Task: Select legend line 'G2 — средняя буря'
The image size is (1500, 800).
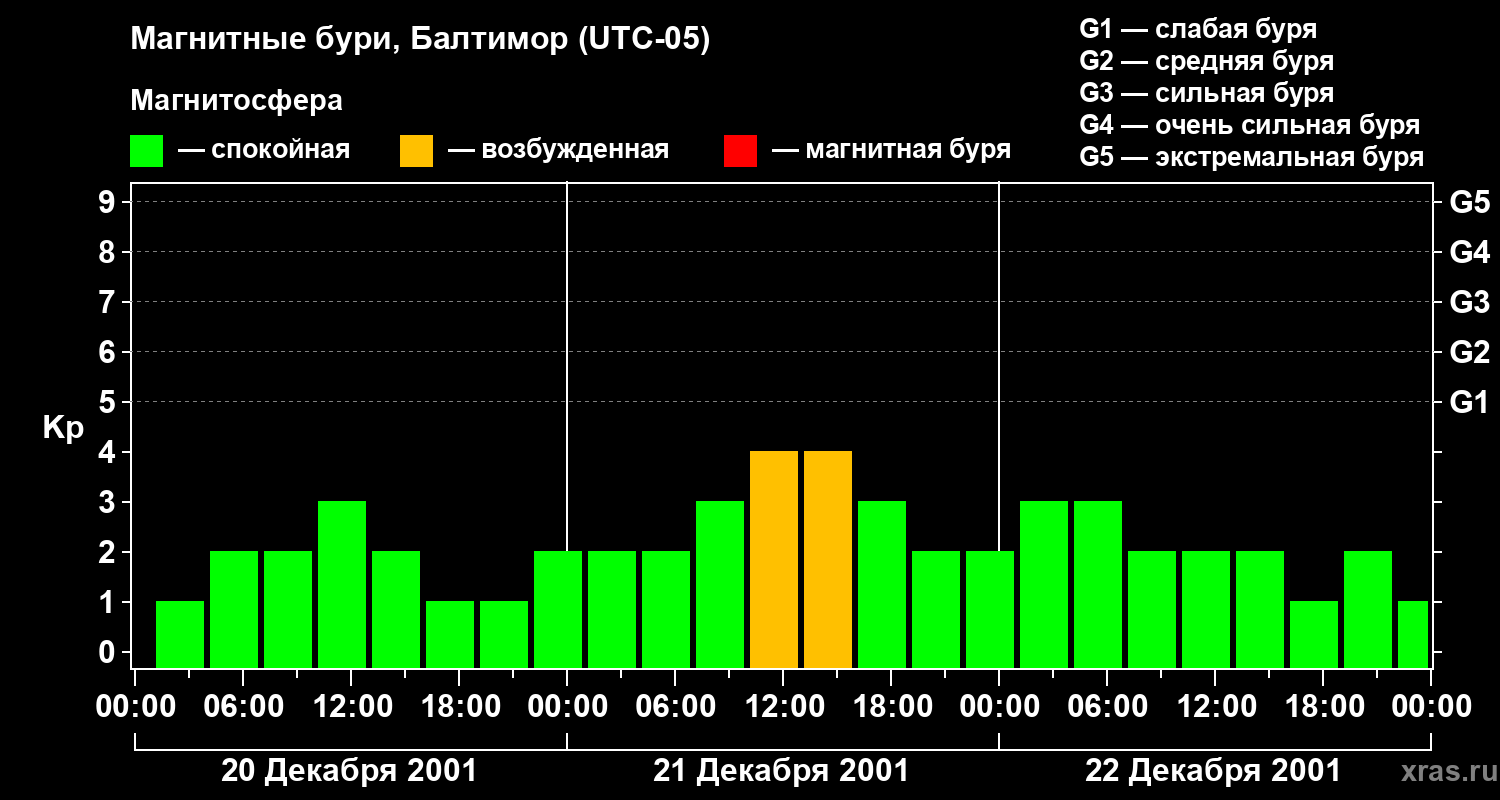Action: pyautogui.click(x=1207, y=61)
